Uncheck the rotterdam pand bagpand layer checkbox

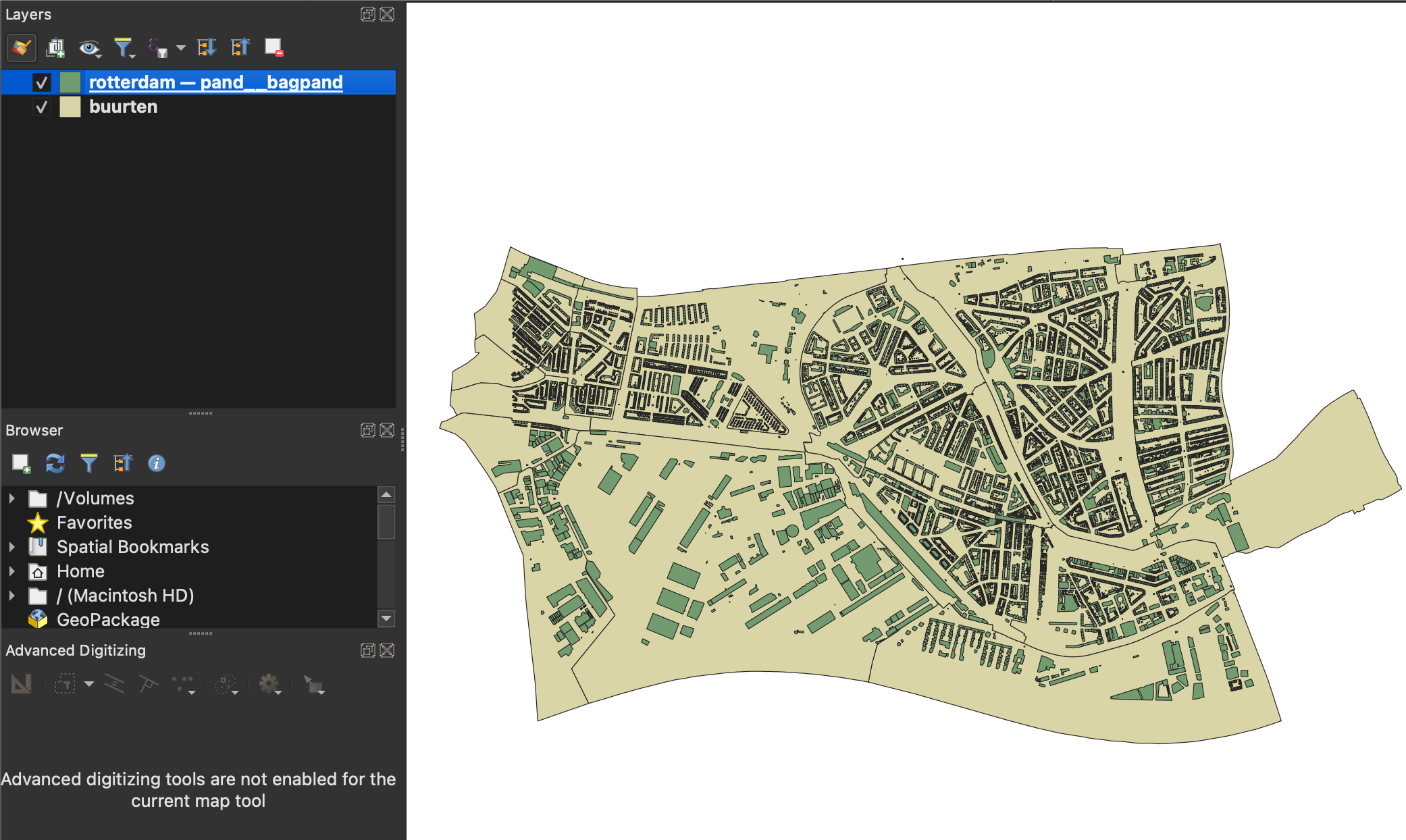[x=42, y=82]
